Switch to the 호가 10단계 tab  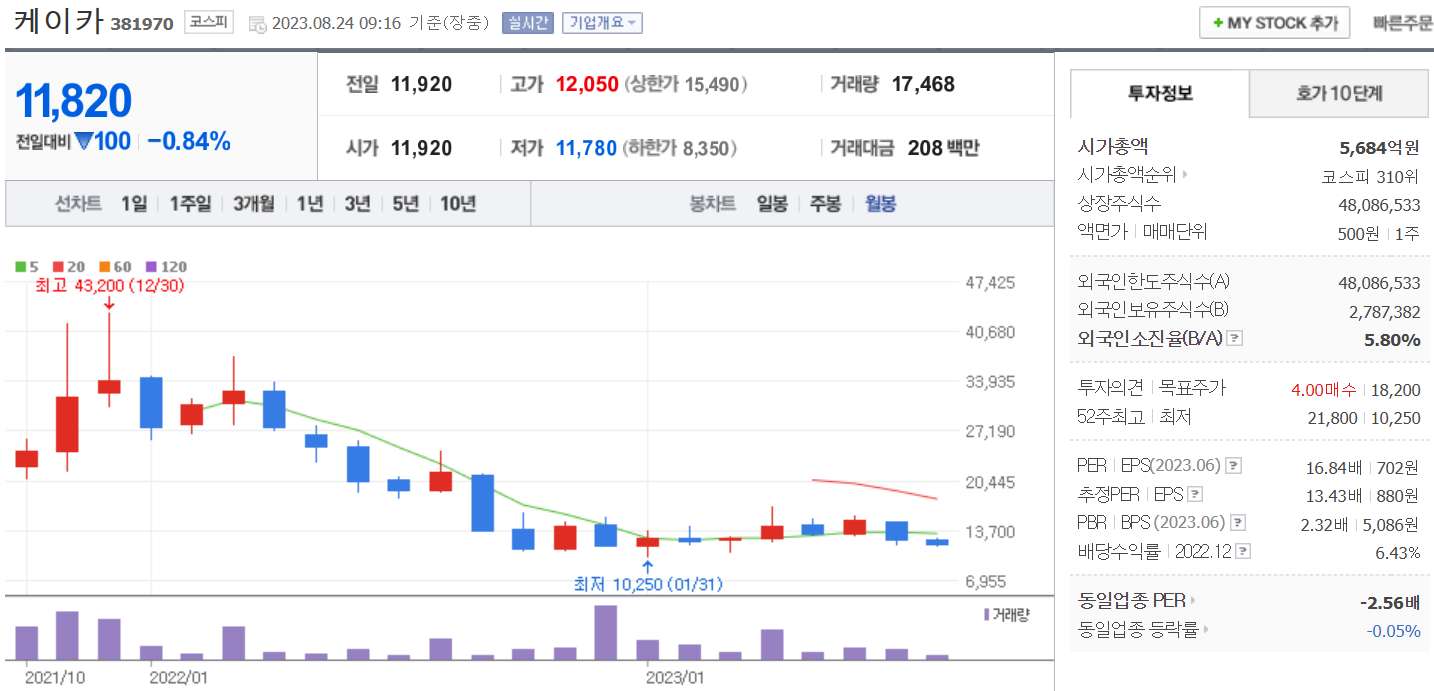point(1339,94)
